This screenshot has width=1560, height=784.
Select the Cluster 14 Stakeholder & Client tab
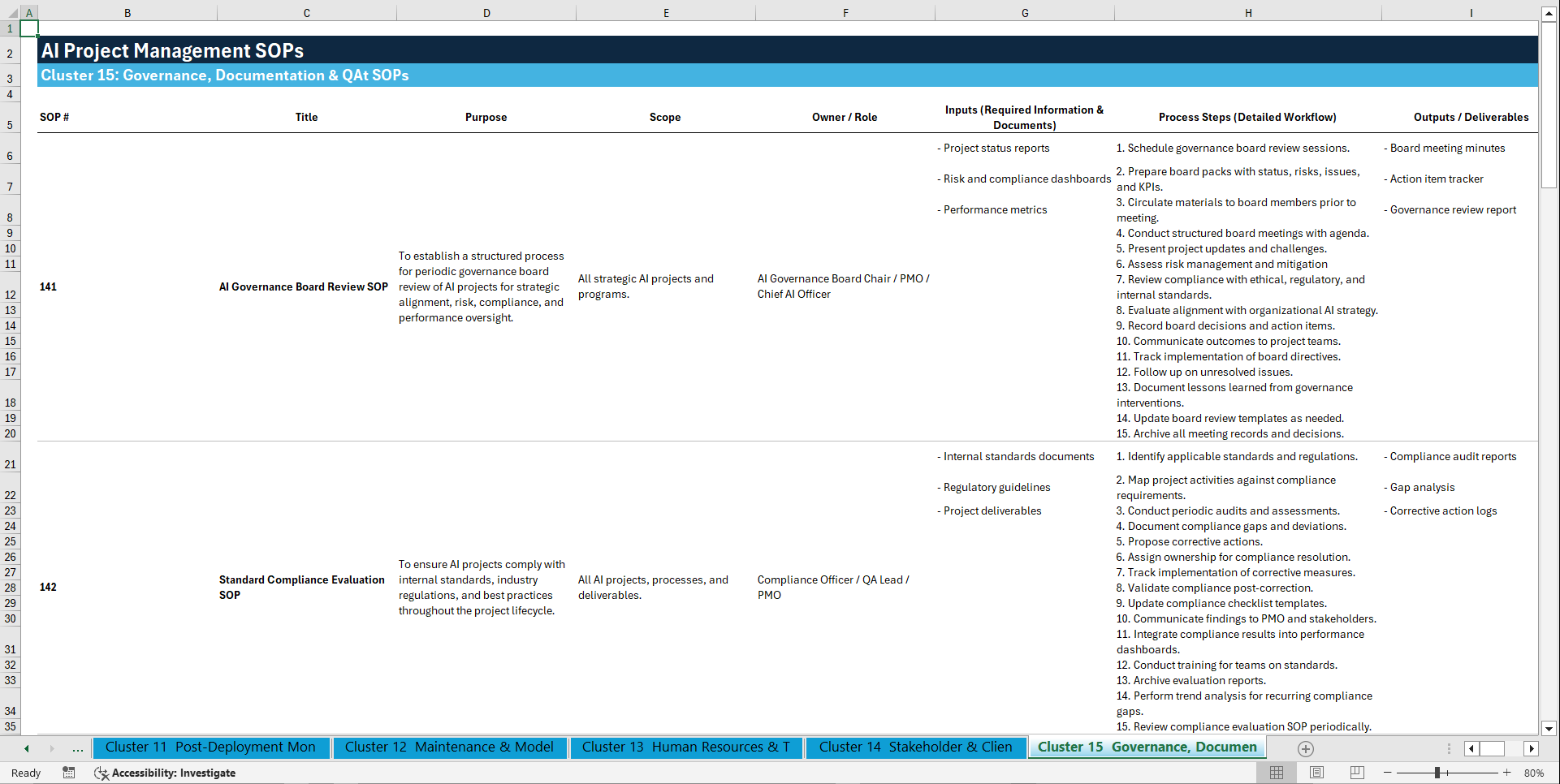coord(914,747)
